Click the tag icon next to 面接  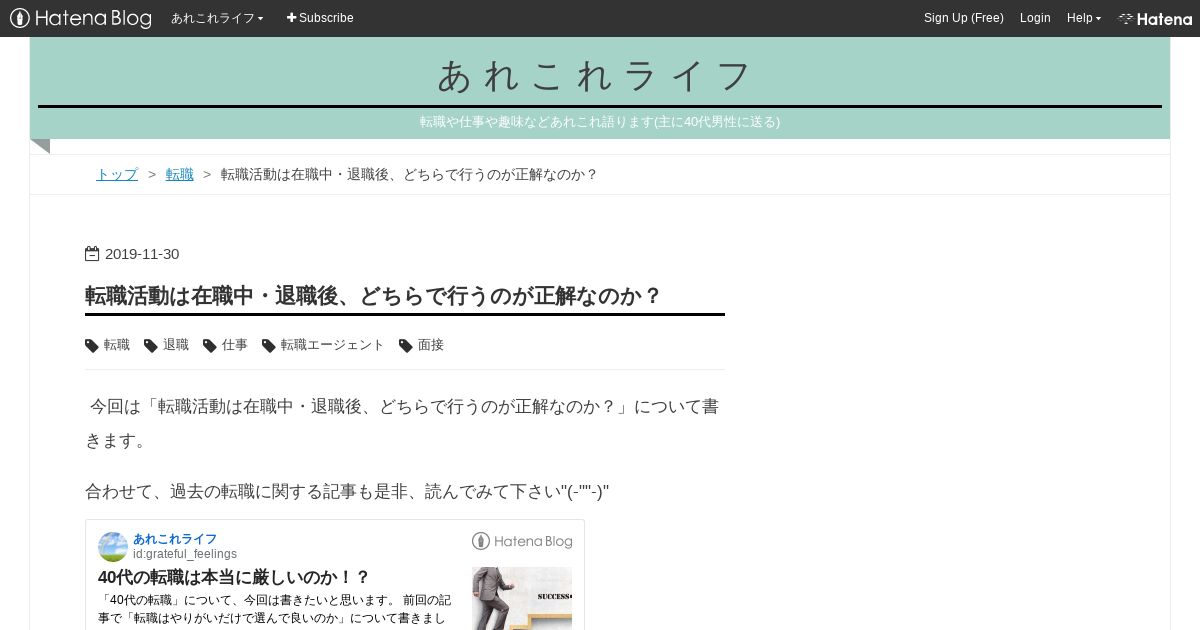coord(406,346)
